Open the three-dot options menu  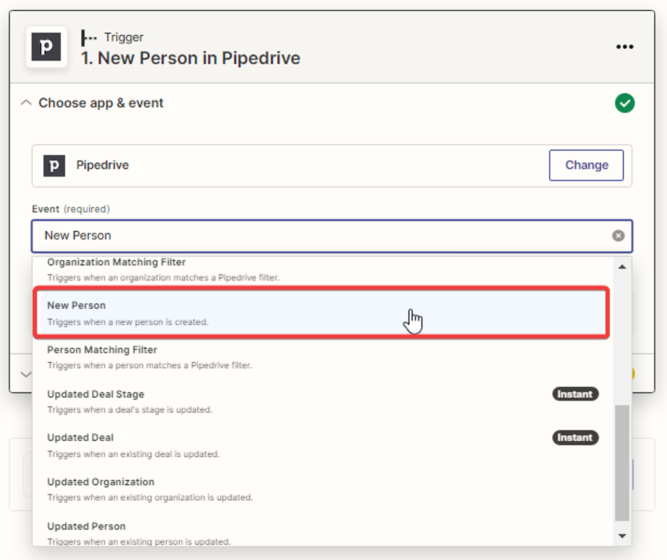pyautogui.click(x=625, y=47)
